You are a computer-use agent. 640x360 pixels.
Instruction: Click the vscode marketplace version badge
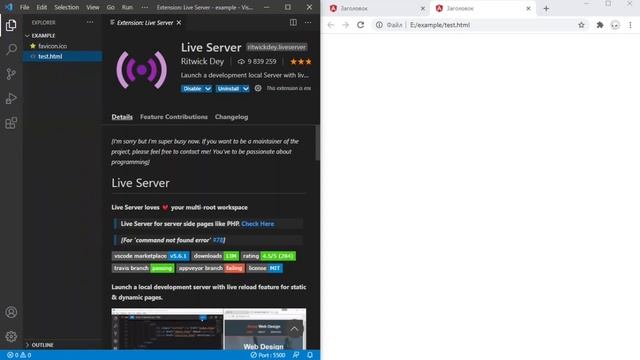[150, 256]
